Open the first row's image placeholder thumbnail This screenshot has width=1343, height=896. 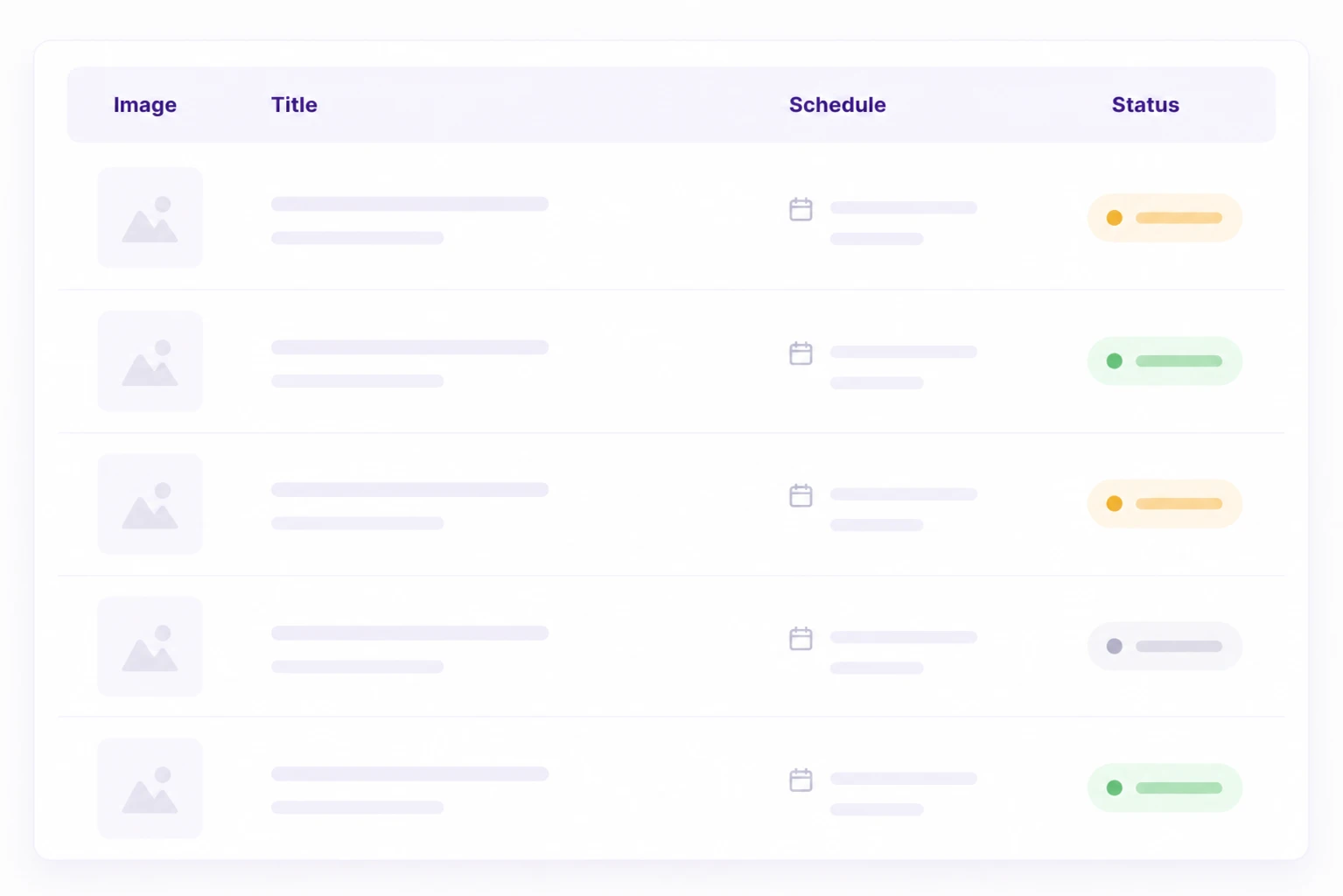click(150, 218)
